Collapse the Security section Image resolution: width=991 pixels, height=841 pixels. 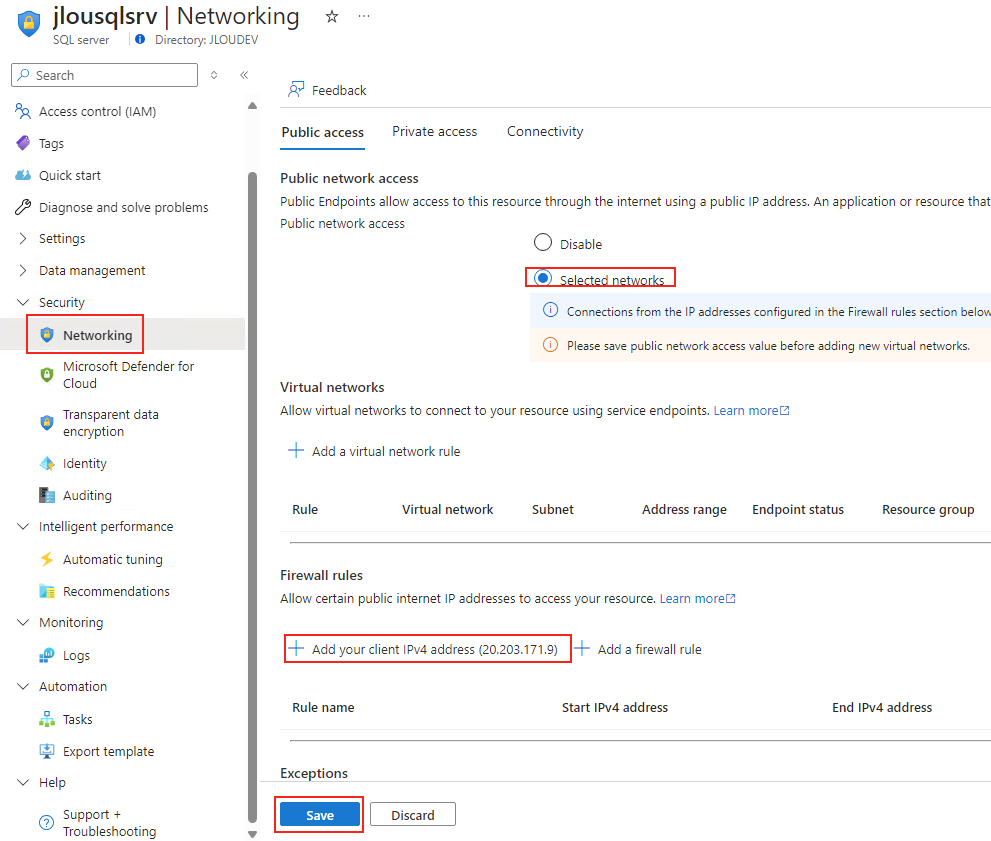23,302
